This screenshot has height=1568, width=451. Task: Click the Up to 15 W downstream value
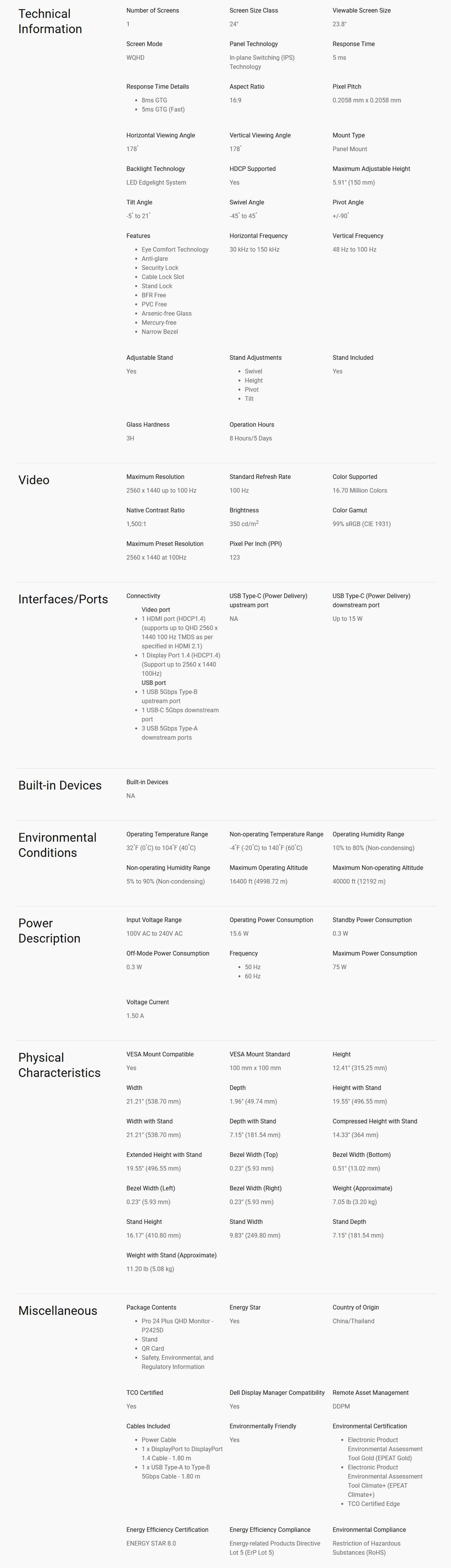[347, 619]
